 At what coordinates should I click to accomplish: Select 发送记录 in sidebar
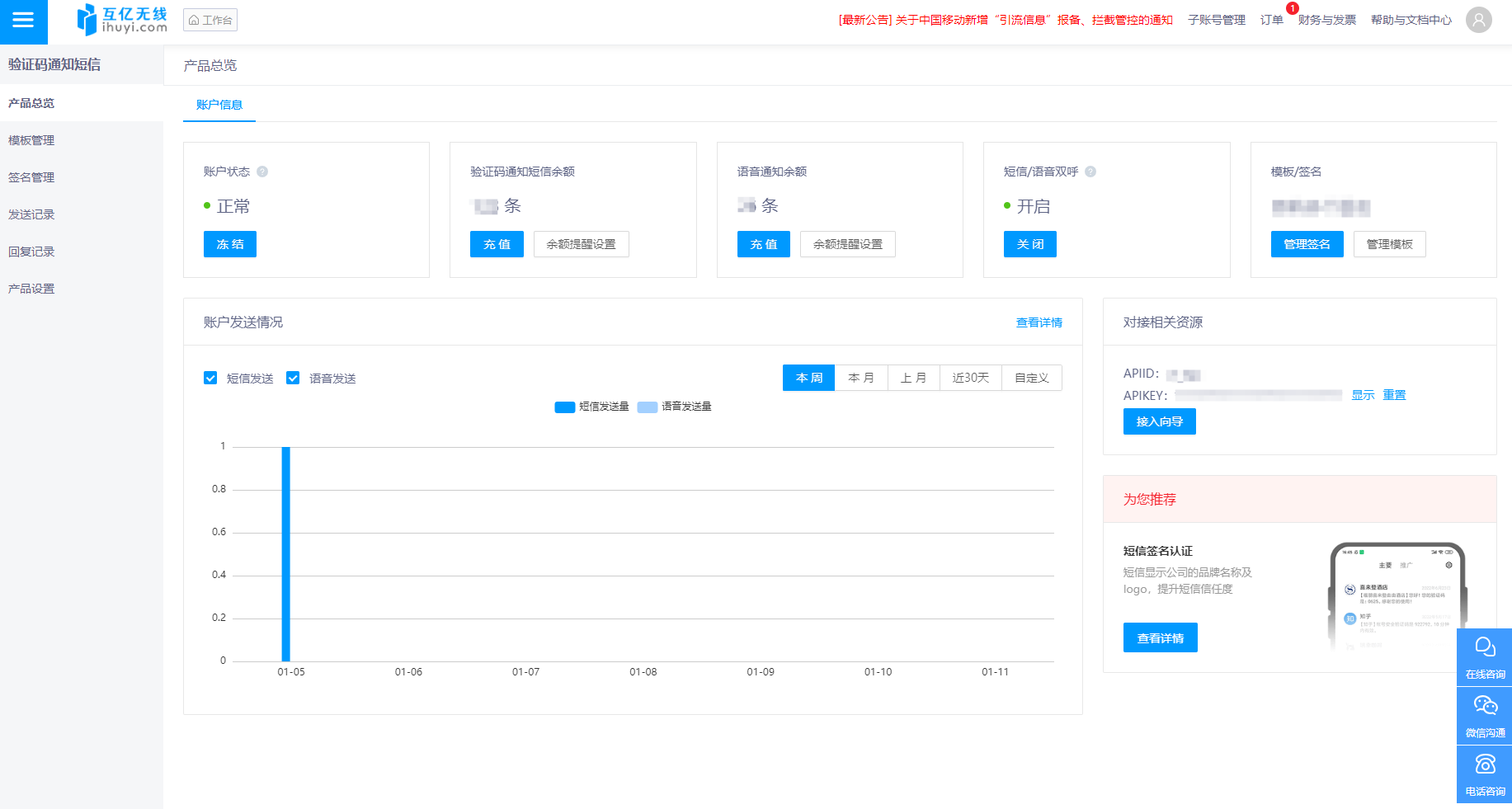[82, 214]
